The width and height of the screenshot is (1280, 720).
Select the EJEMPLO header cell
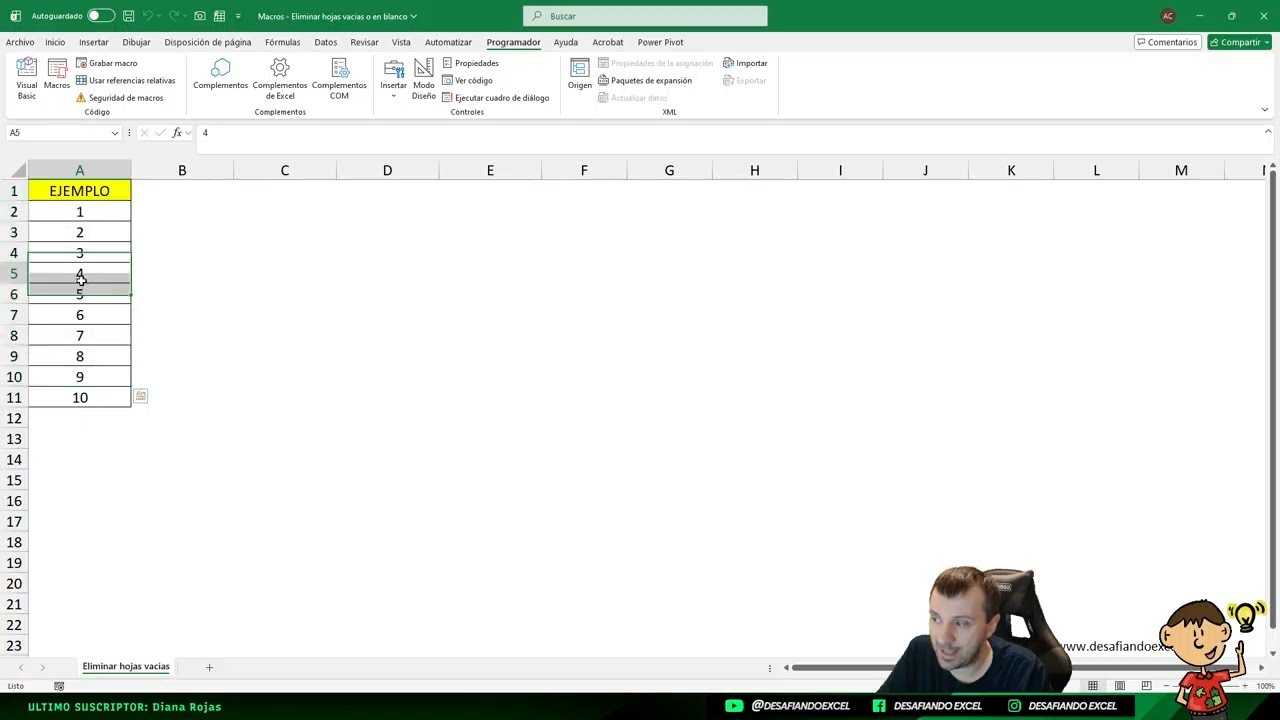coord(80,191)
